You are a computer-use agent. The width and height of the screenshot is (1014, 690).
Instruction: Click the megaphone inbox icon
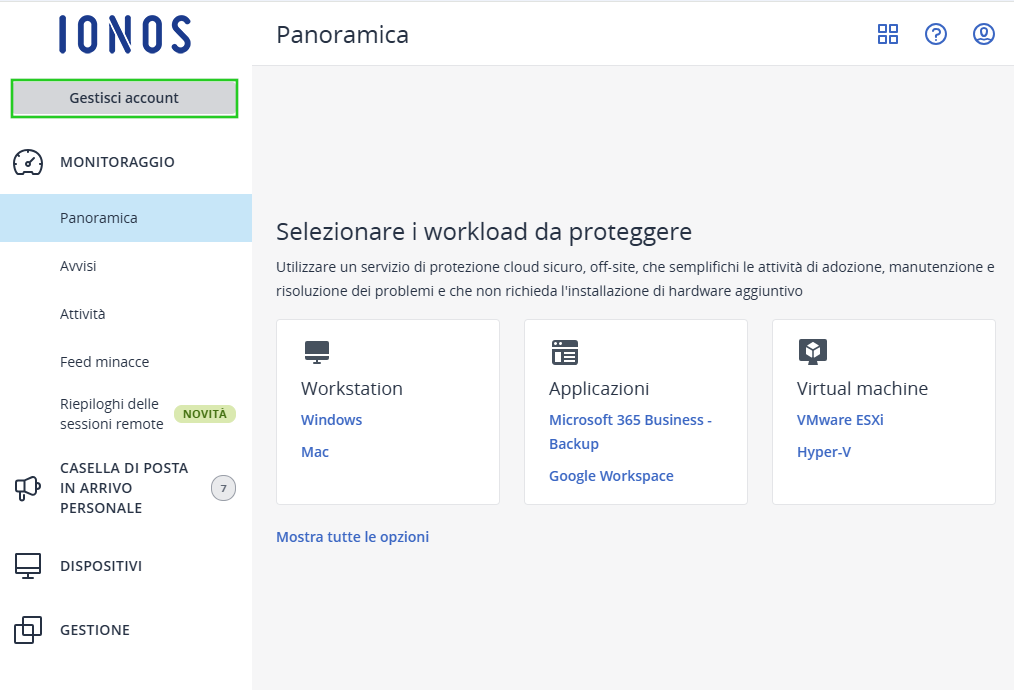[28, 488]
